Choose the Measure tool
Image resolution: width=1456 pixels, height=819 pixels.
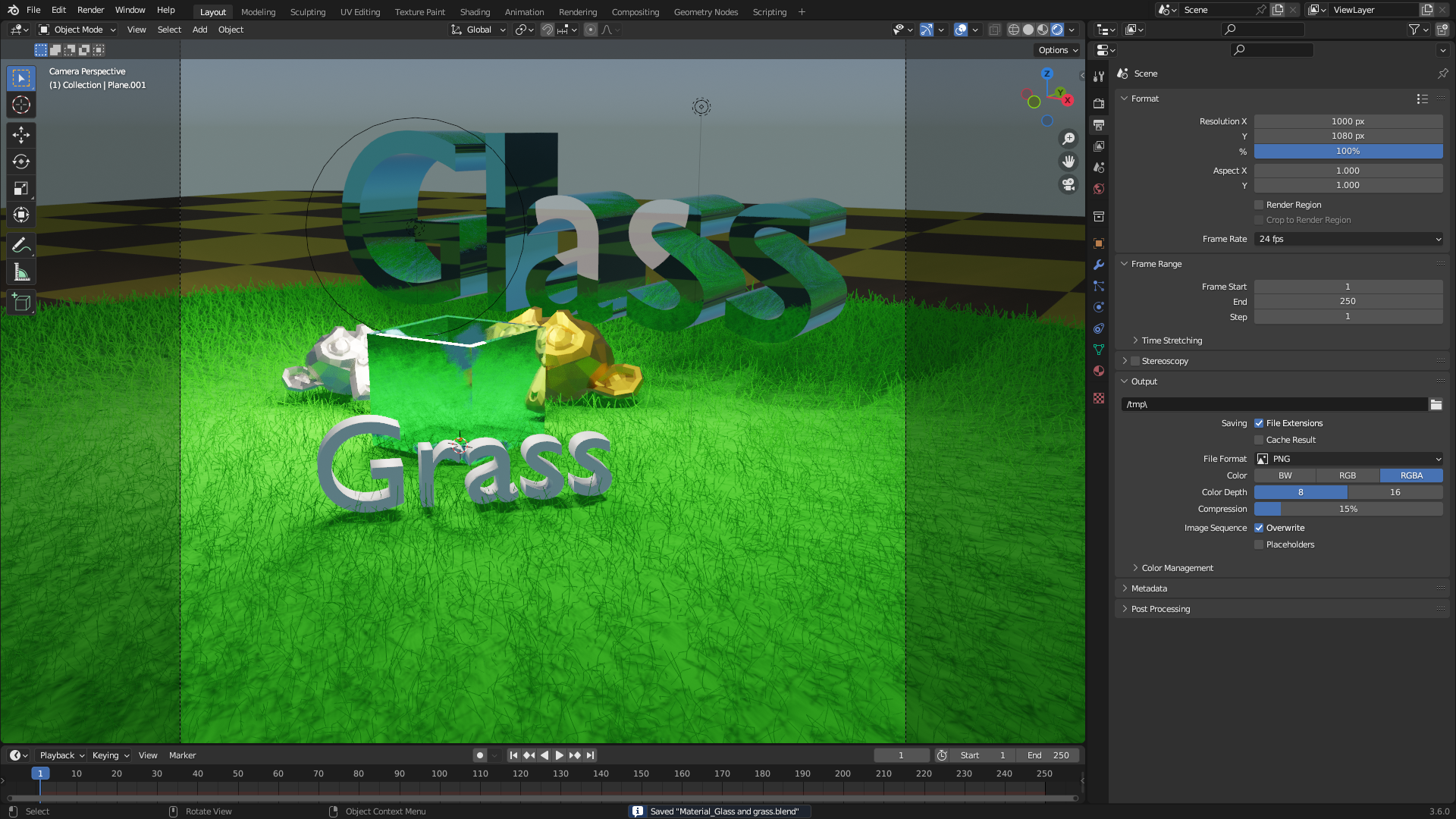pos(21,272)
